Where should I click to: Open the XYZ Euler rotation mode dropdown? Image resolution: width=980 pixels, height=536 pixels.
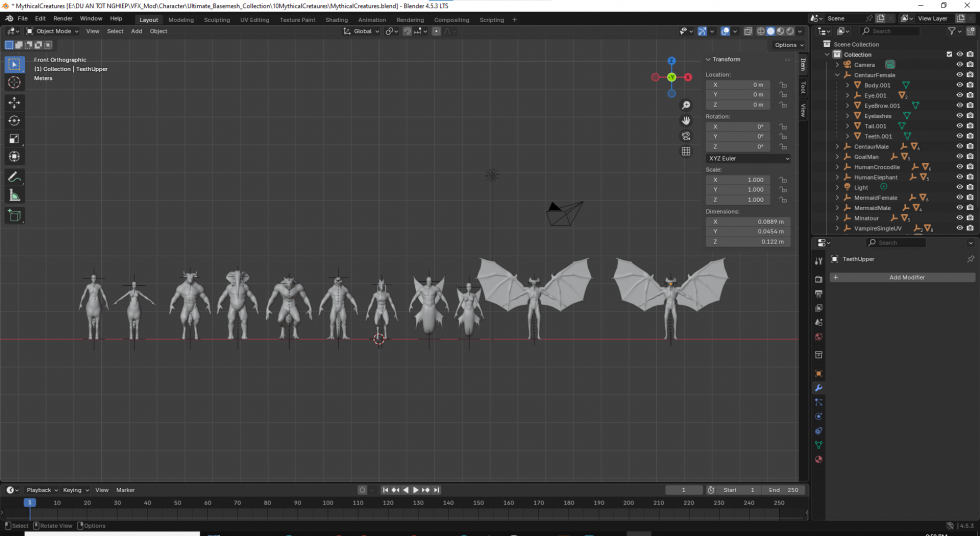click(748, 158)
